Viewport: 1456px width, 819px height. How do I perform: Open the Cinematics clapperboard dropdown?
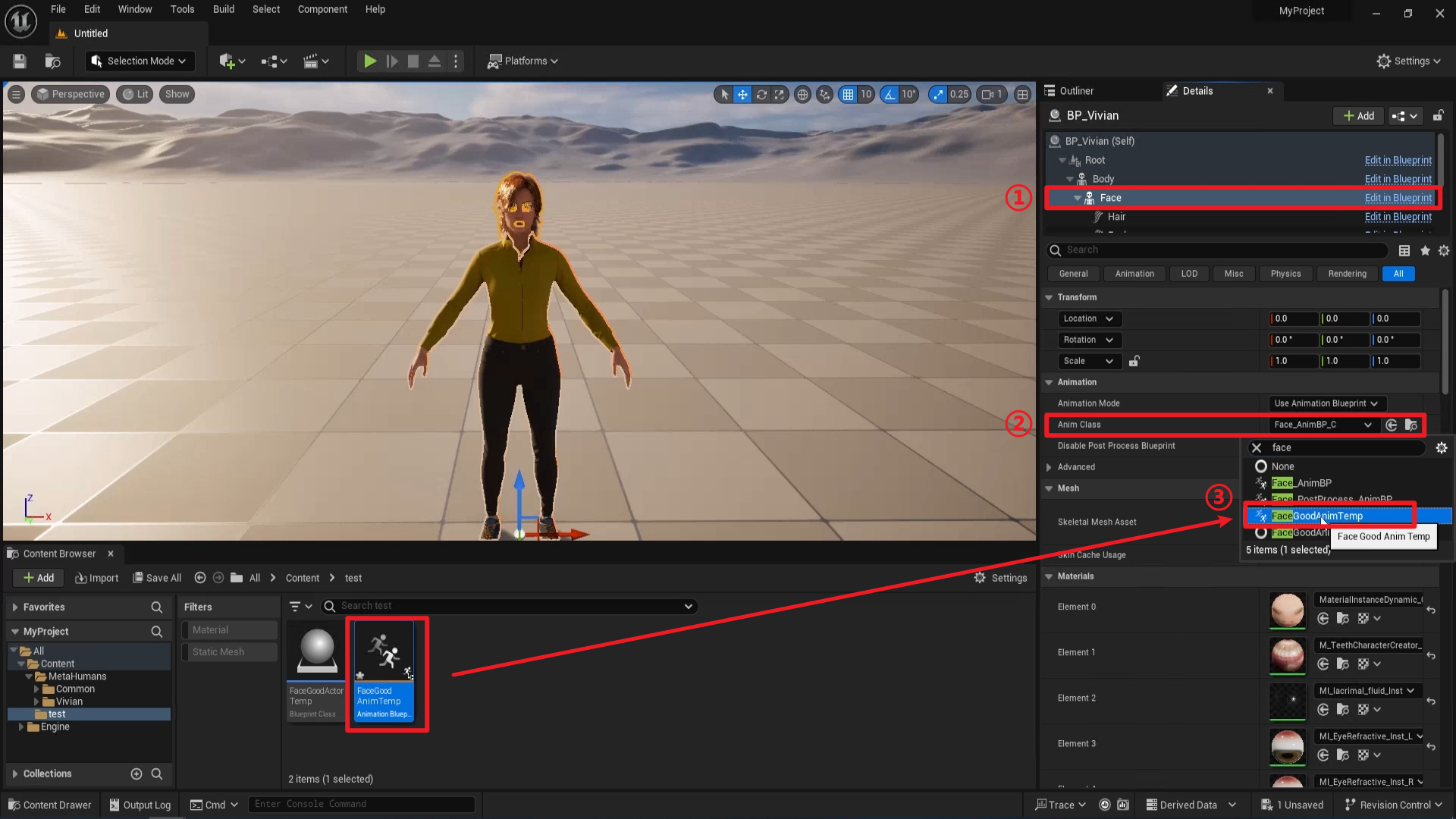[316, 61]
